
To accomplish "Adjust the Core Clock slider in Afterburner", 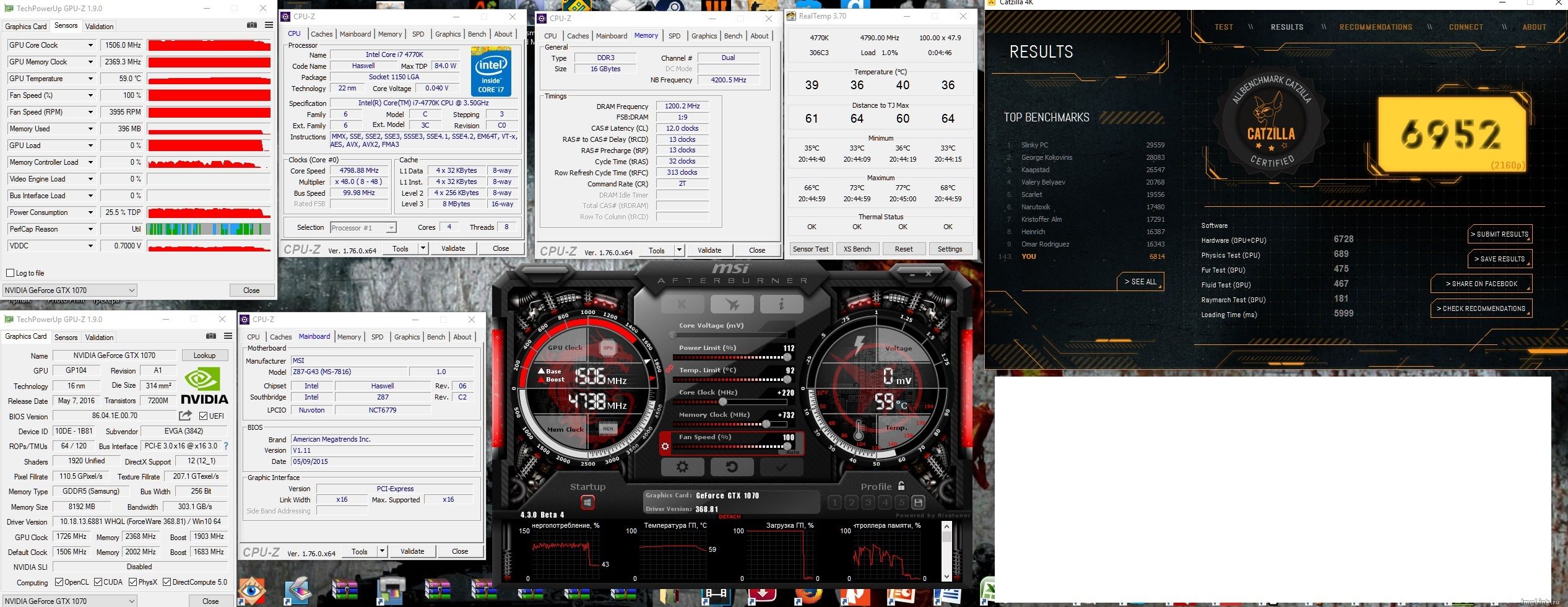I will point(730,402).
